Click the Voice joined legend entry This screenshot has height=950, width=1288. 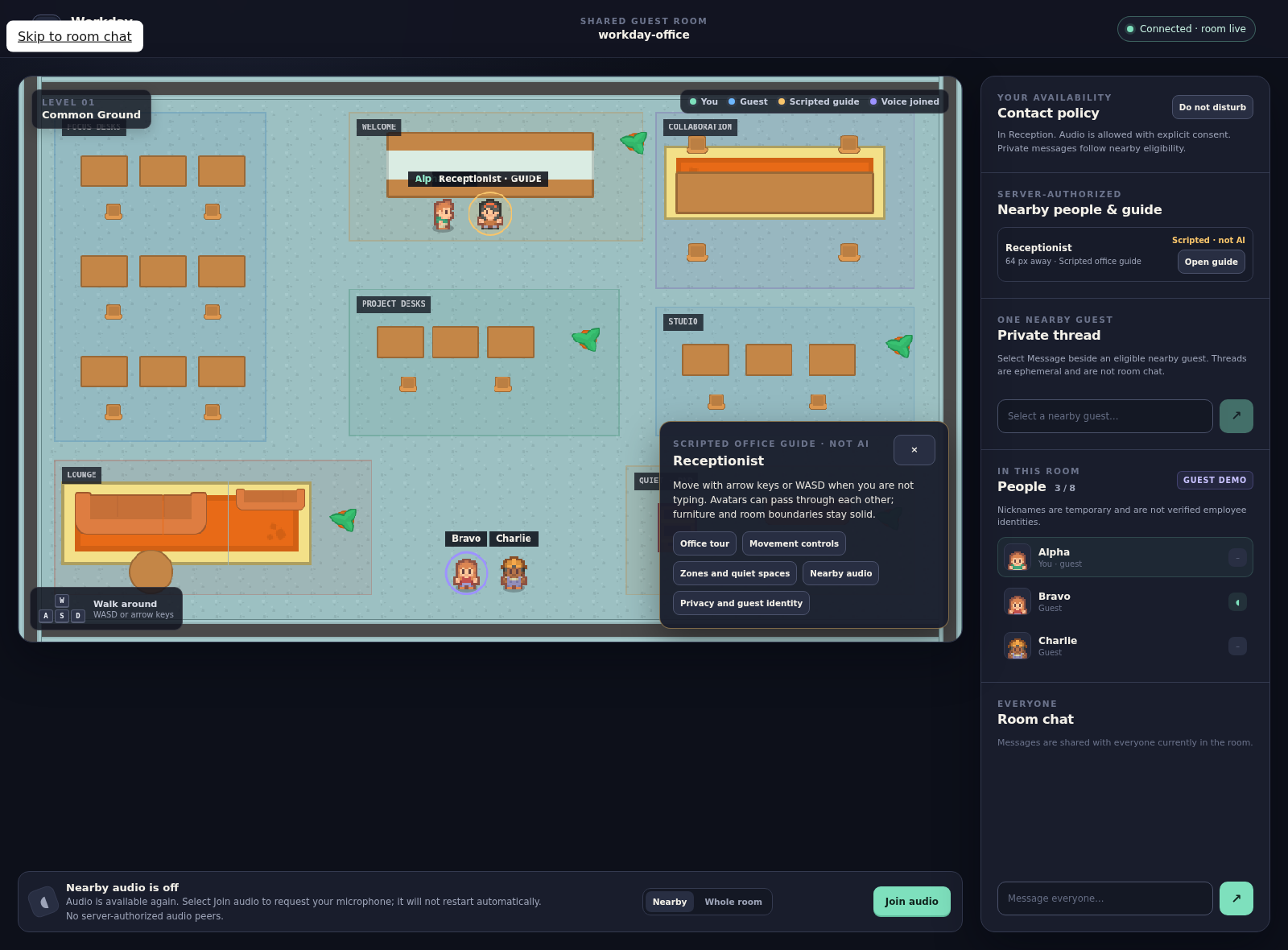click(x=905, y=101)
